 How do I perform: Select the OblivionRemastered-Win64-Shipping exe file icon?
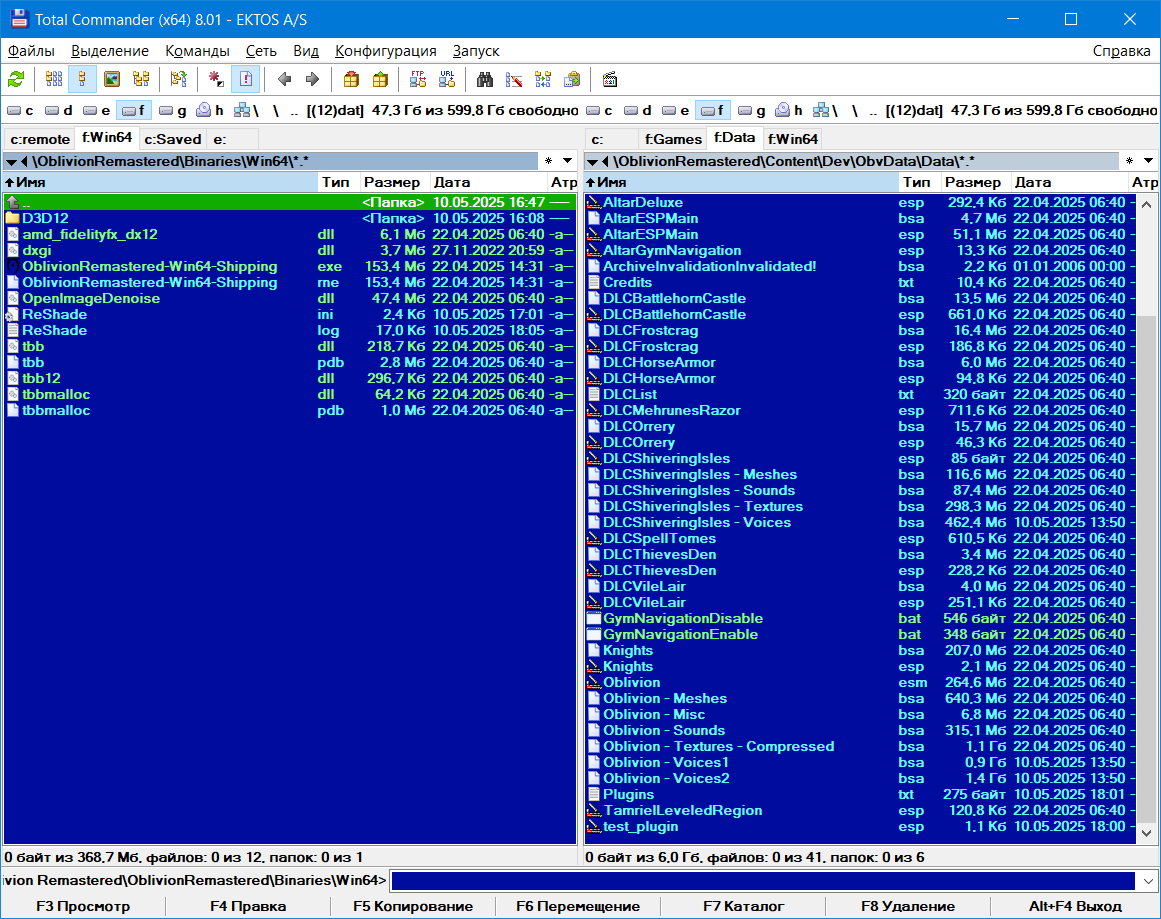tap(13, 267)
